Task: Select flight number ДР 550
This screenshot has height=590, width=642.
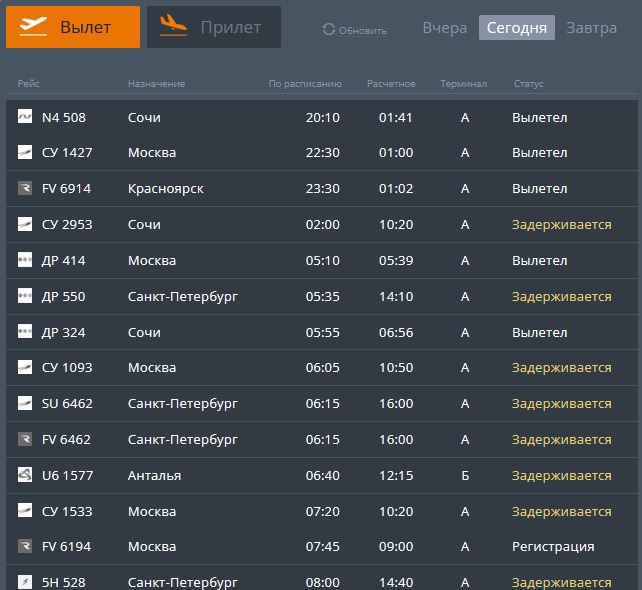Action: point(63,296)
